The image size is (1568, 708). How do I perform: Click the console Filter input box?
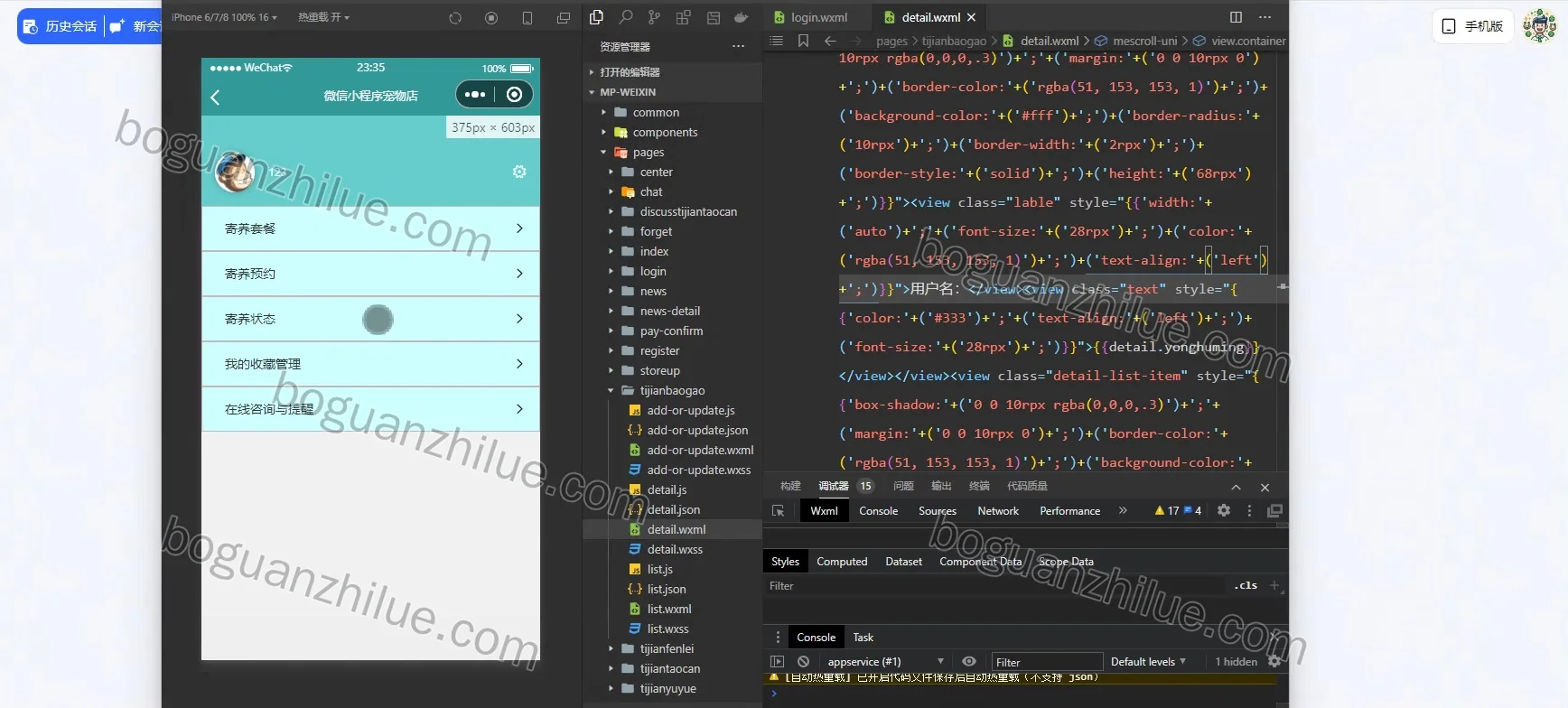click(x=1047, y=662)
